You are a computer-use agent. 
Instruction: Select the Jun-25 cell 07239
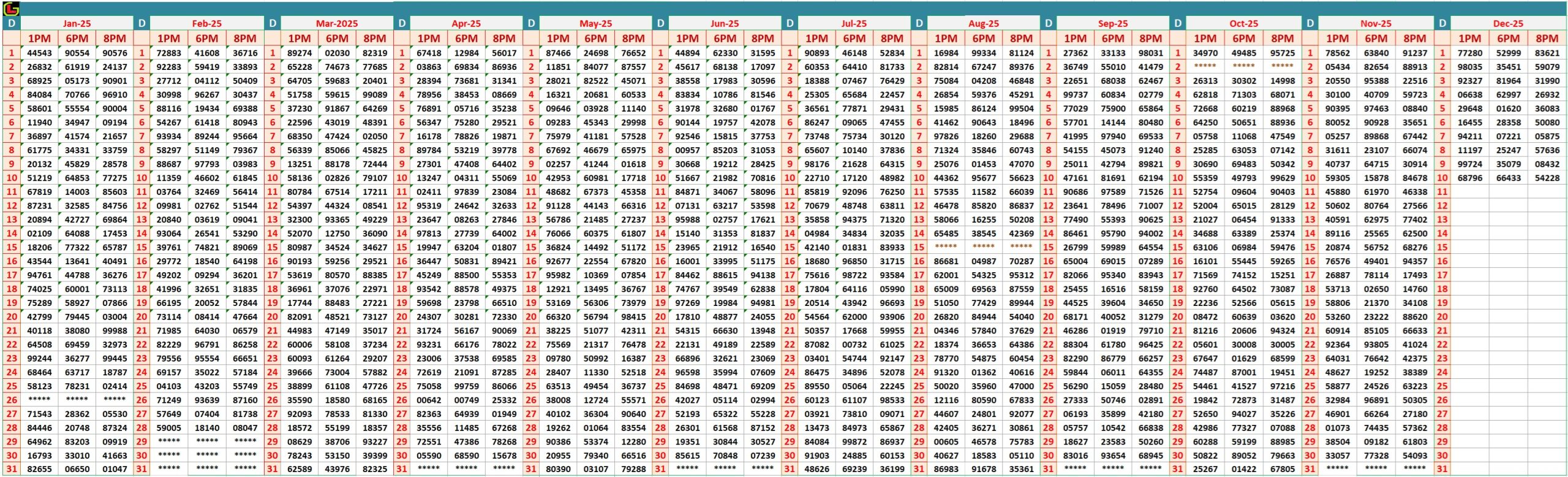pos(763,456)
